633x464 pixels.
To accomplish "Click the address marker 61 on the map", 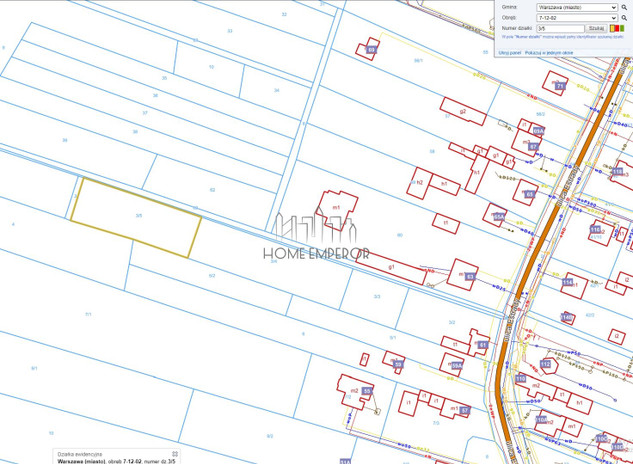I will tap(482, 344).
